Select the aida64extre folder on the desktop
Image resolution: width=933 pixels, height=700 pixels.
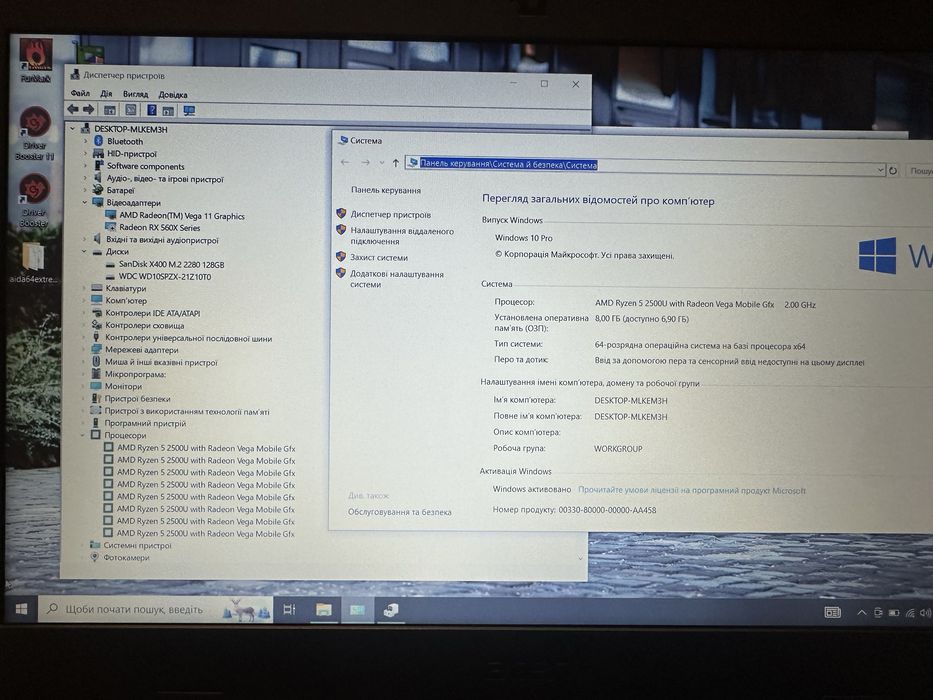pyautogui.click(x=33, y=262)
